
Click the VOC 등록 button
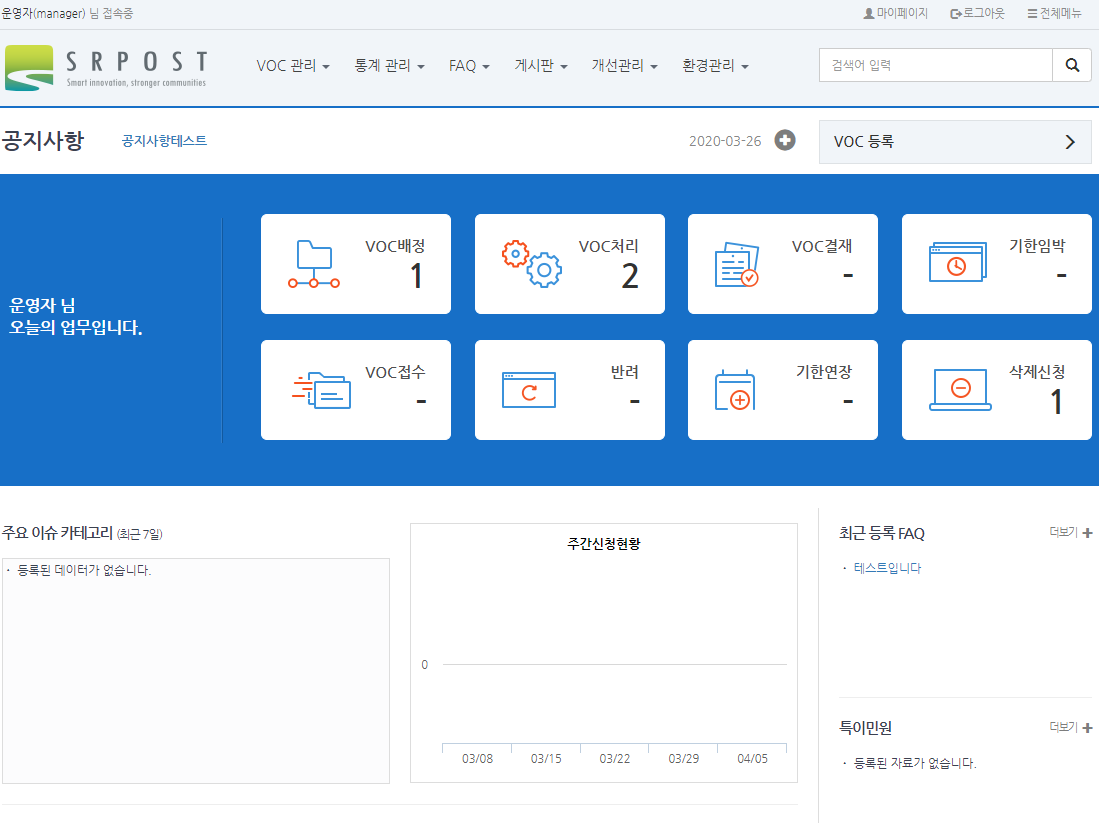coord(954,142)
